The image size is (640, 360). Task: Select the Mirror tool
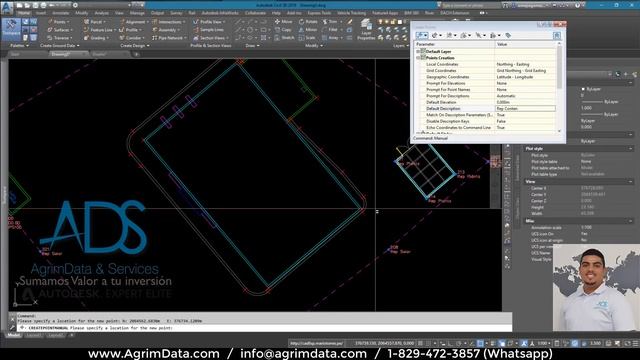[x=308, y=30]
